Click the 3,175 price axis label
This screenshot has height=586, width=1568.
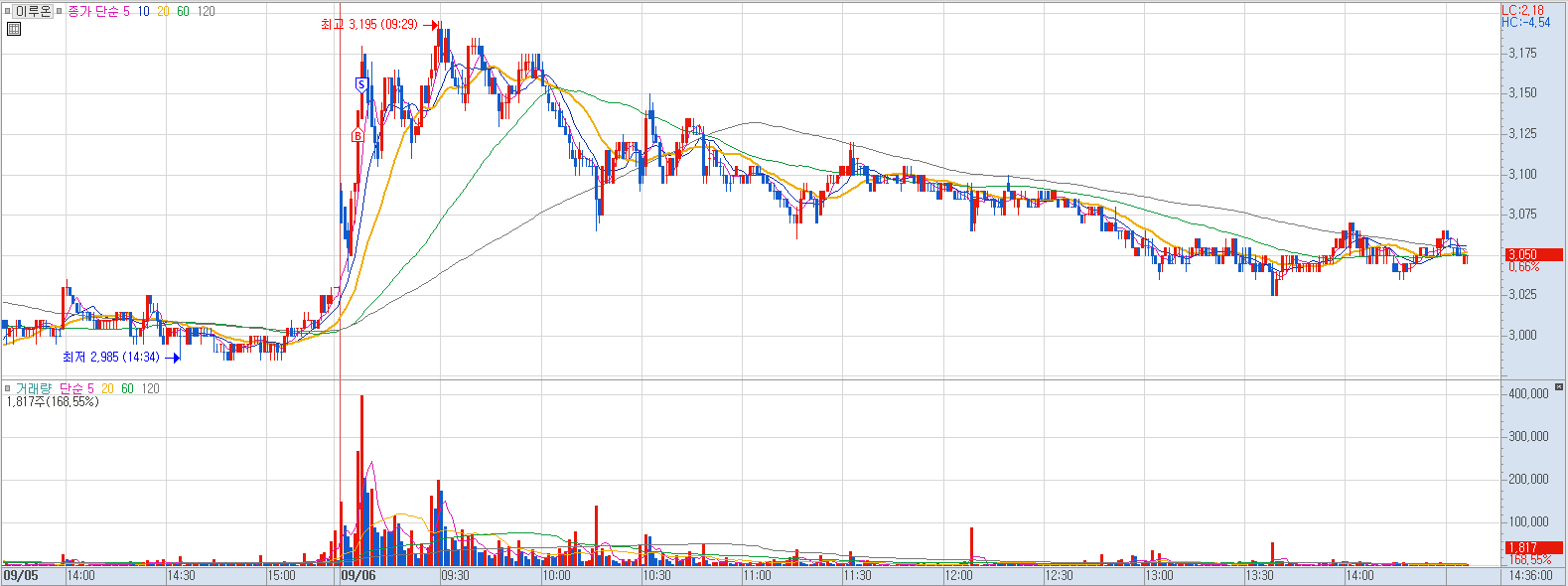tap(1522, 53)
